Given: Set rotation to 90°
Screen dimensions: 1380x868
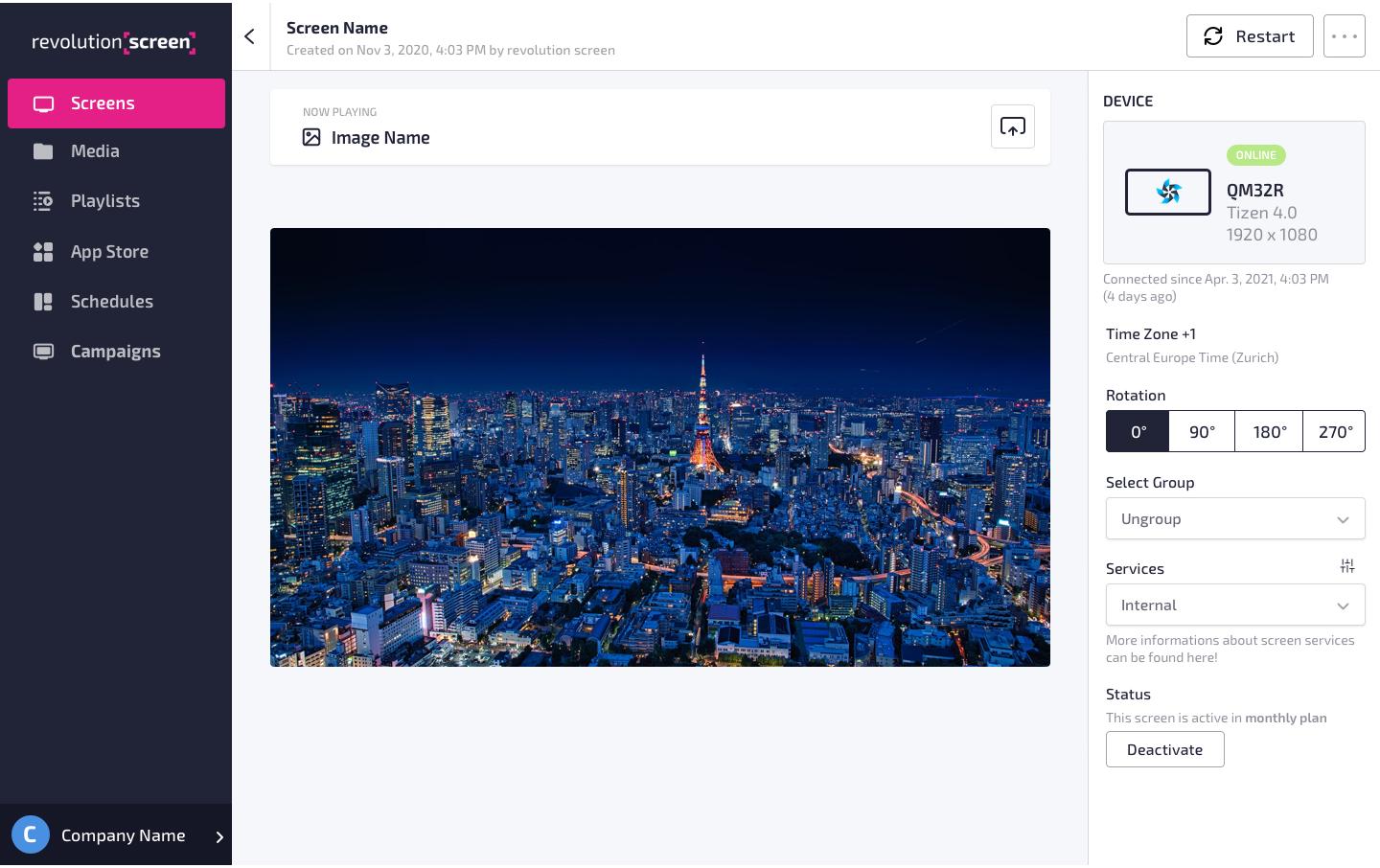Looking at the screenshot, I should click(x=1202, y=431).
